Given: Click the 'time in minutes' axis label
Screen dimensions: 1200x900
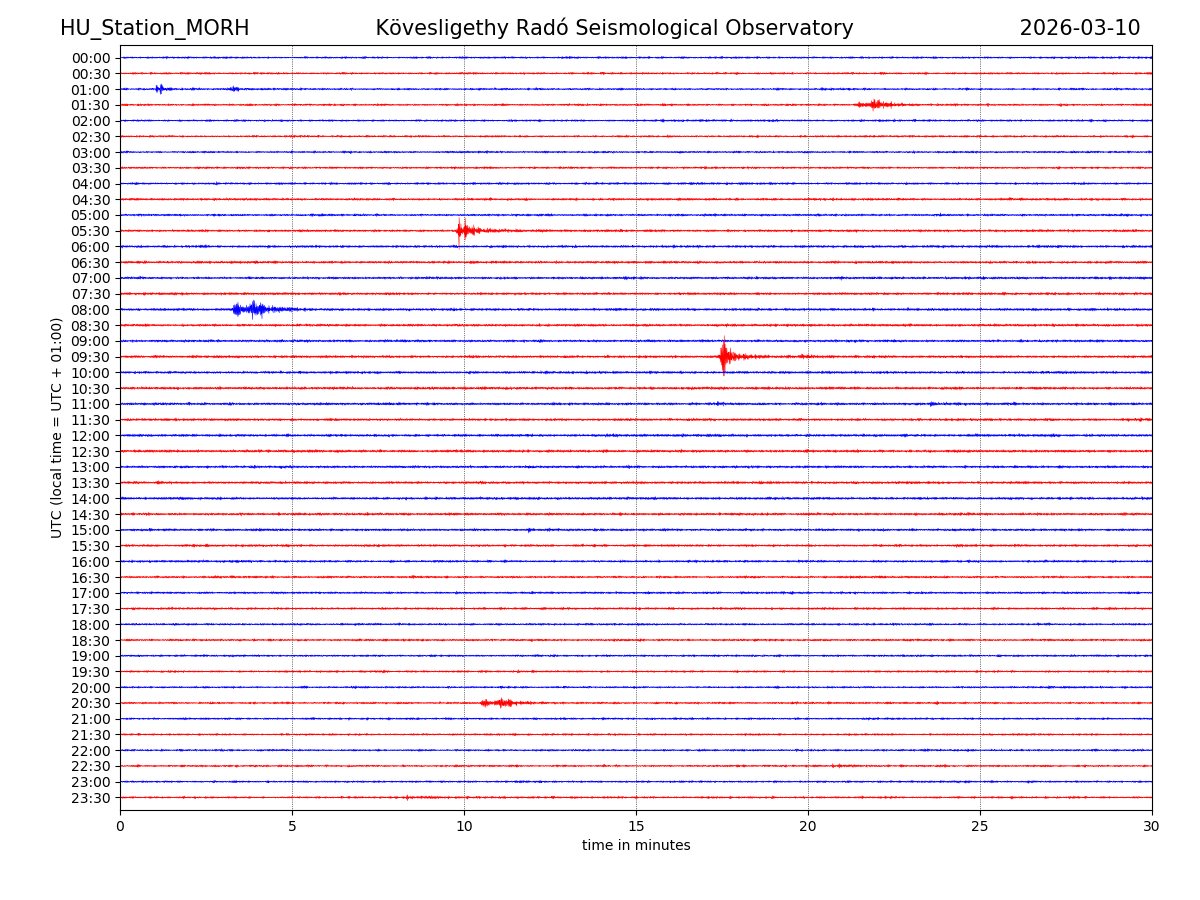Looking at the screenshot, I should click(x=636, y=846).
